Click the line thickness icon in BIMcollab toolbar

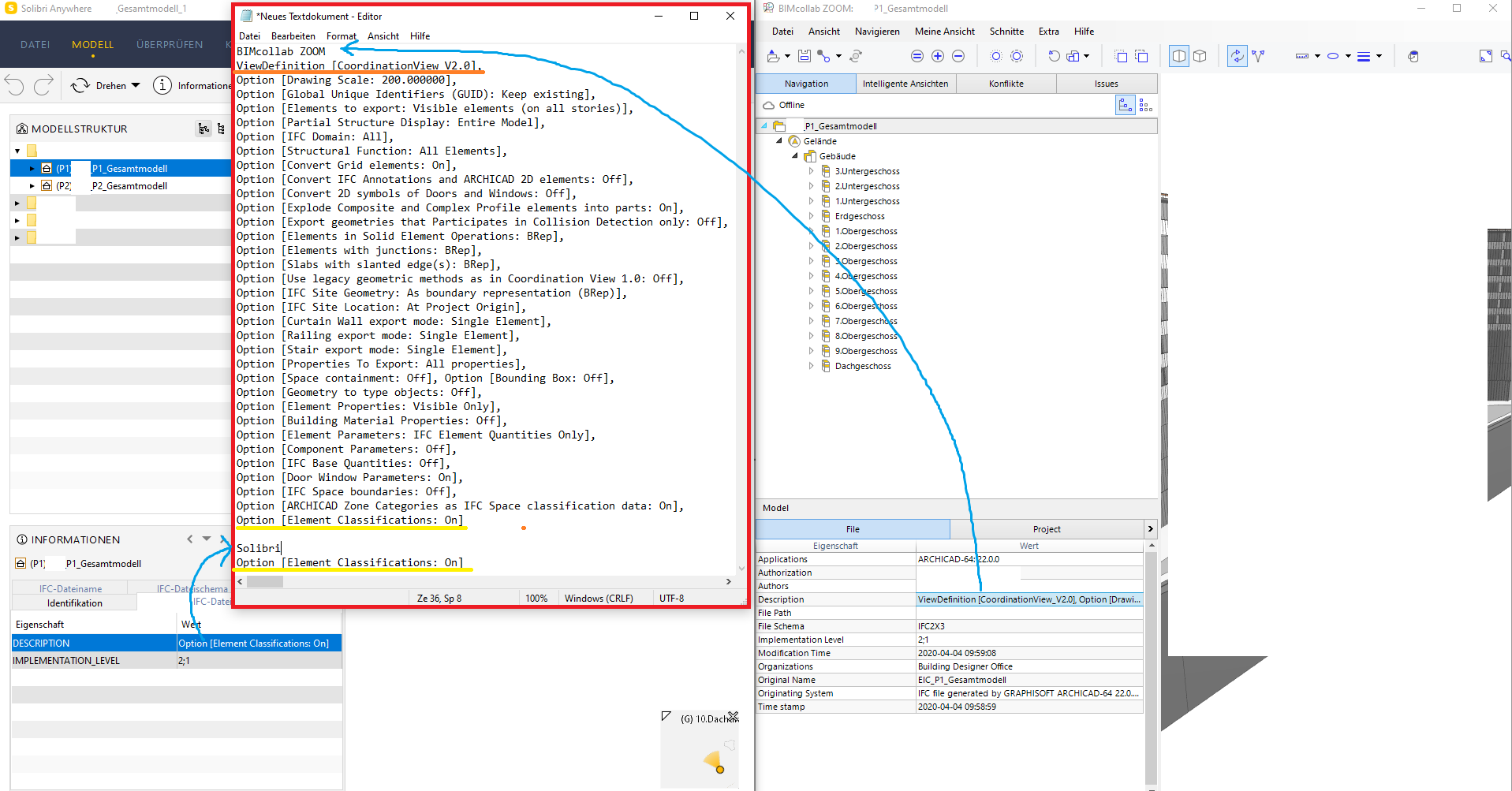pos(1364,56)
